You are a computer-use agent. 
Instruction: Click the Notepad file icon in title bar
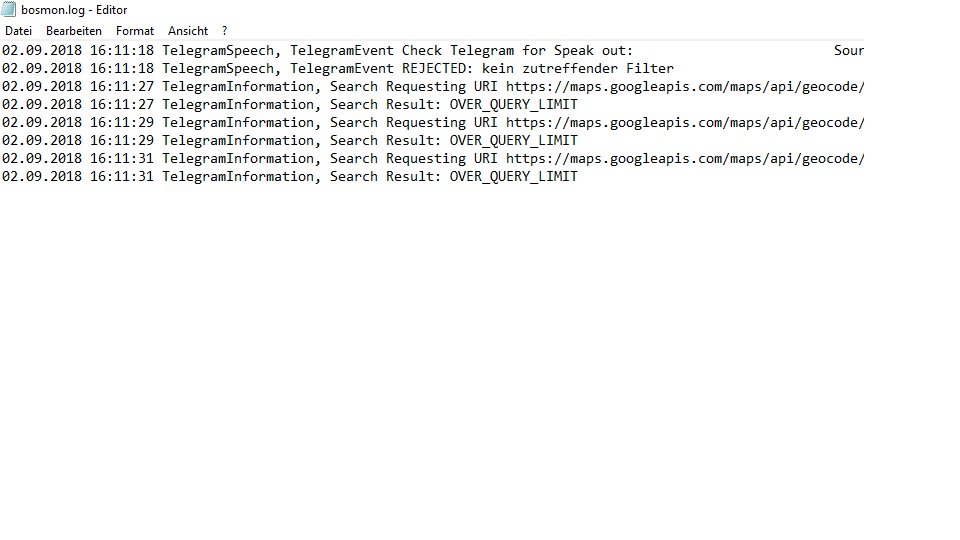point(9,10)
